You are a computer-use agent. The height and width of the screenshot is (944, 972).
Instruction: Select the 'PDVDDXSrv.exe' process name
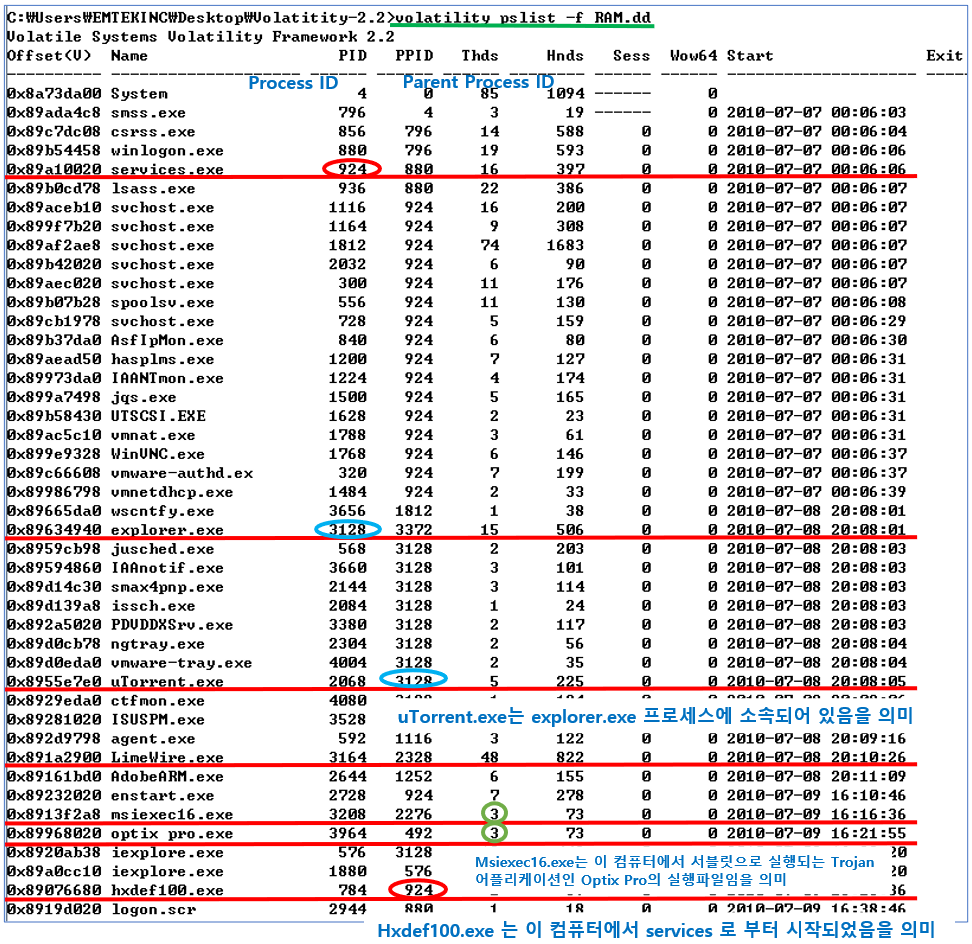[172, 625]
